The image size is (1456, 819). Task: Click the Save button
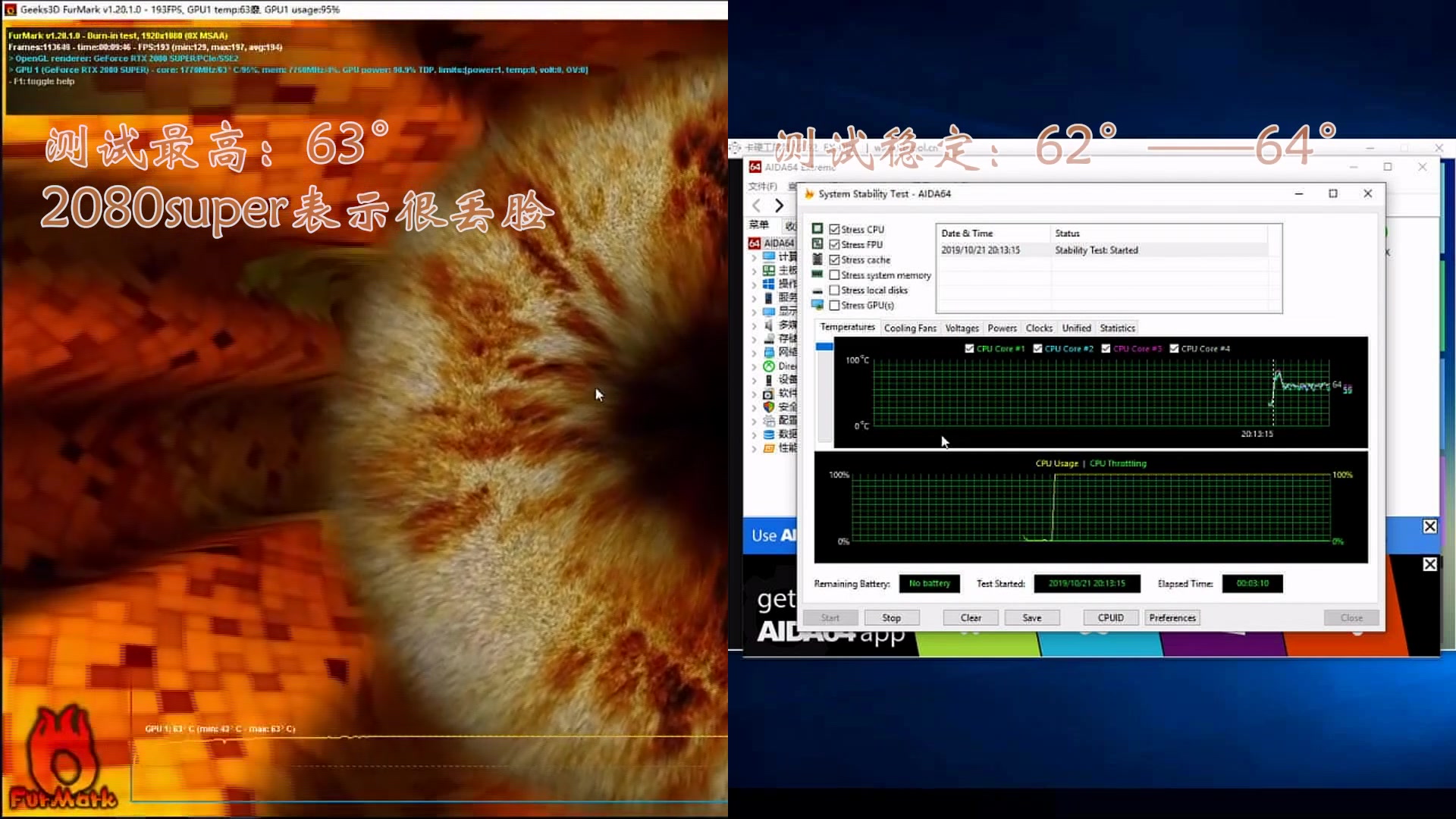[1031, 618]
